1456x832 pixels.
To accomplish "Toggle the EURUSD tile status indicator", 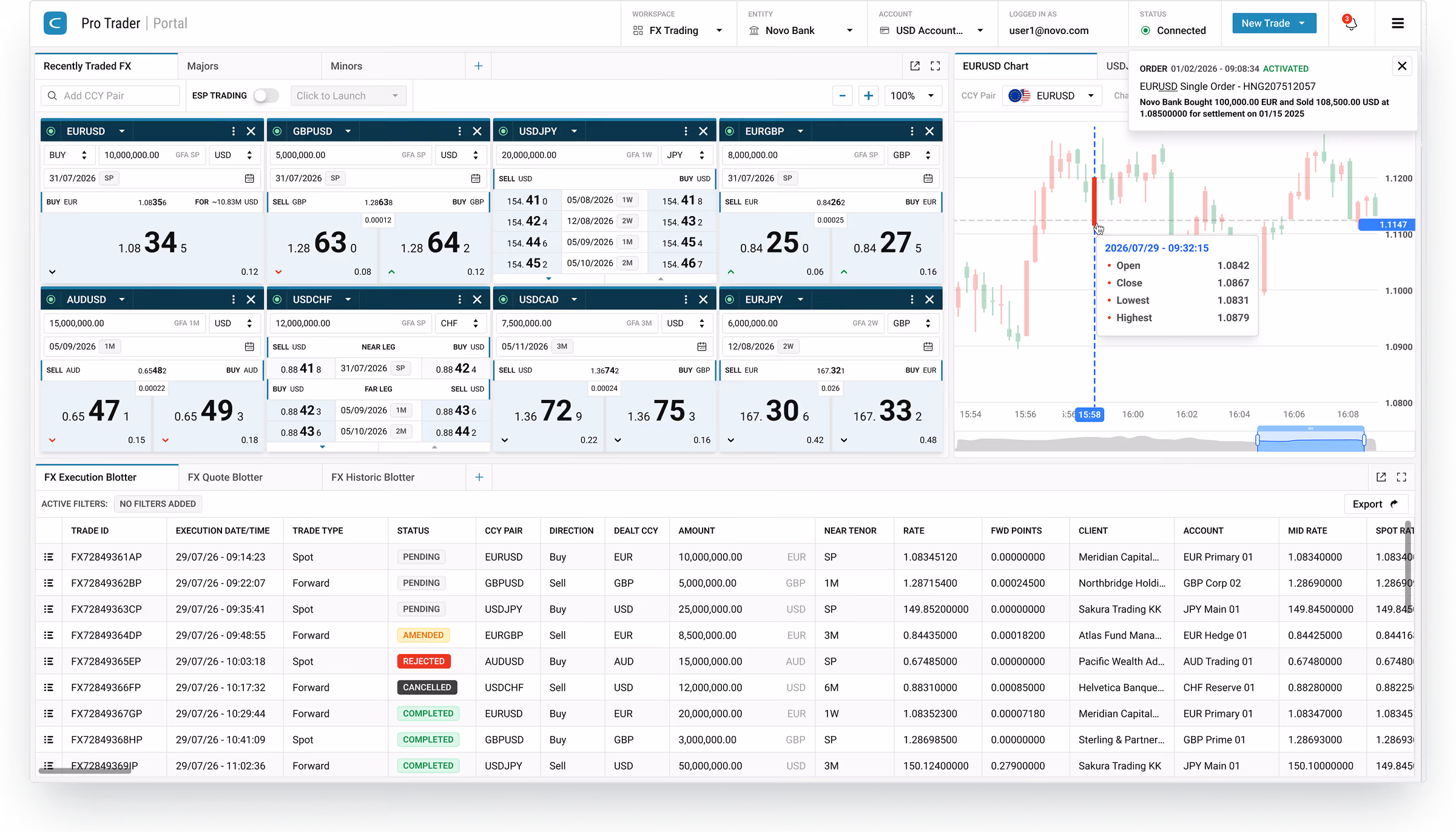I will tap(51, 131).
